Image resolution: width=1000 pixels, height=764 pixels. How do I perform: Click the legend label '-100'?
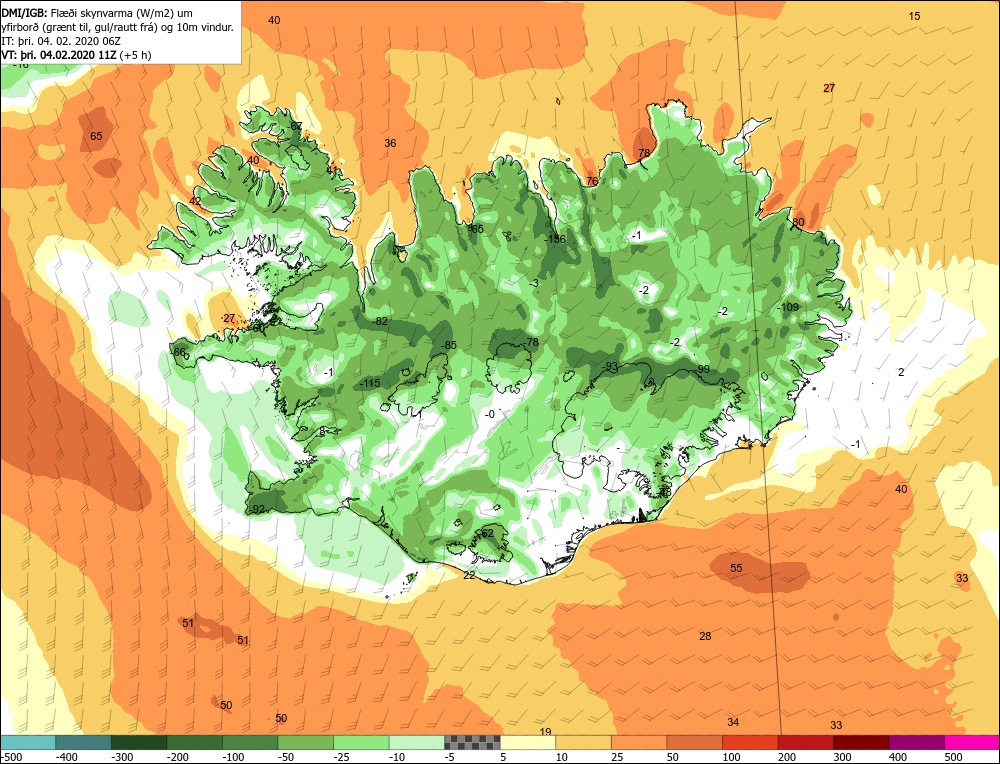(233, 757)
